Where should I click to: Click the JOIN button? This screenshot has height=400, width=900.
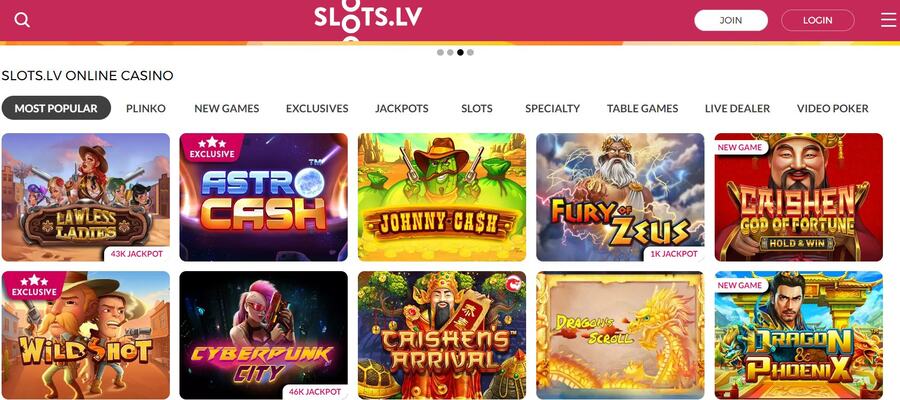click(731, 20)
